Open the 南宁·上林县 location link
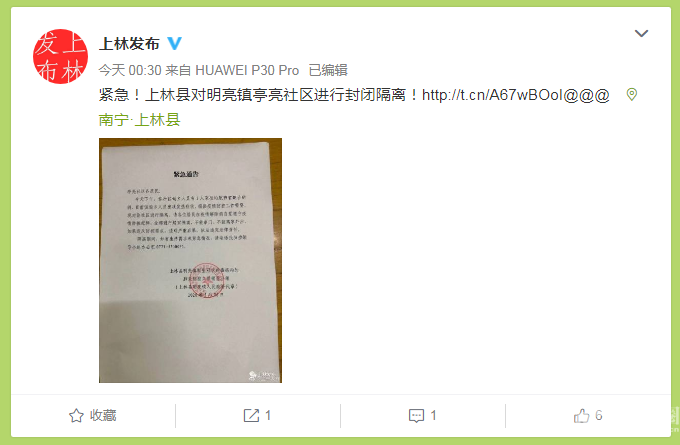The height and width of the screenshot is (445, 680). [139, 120]
